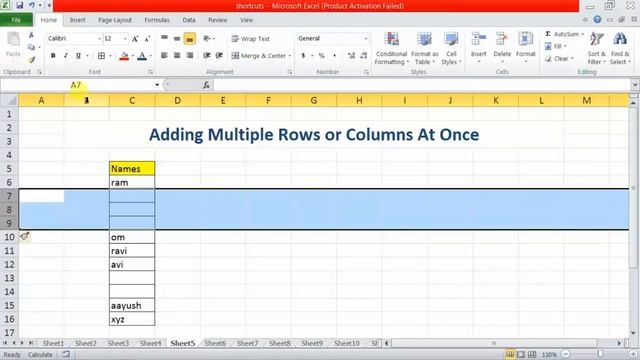Toggle Align Text Left
Viewport: 640px width, 360px height.
tap(164, 56)
